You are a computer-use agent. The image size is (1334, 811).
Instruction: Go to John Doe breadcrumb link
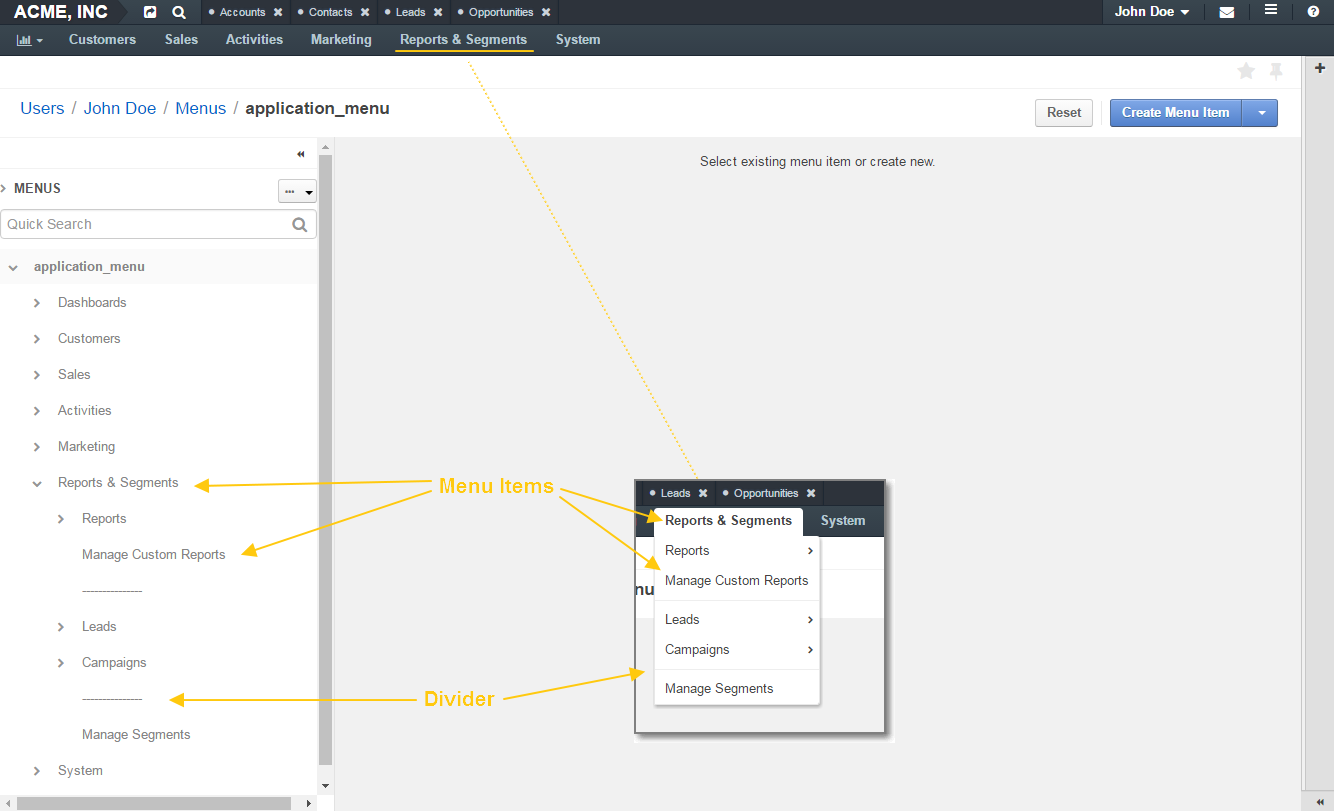point(120,109)
